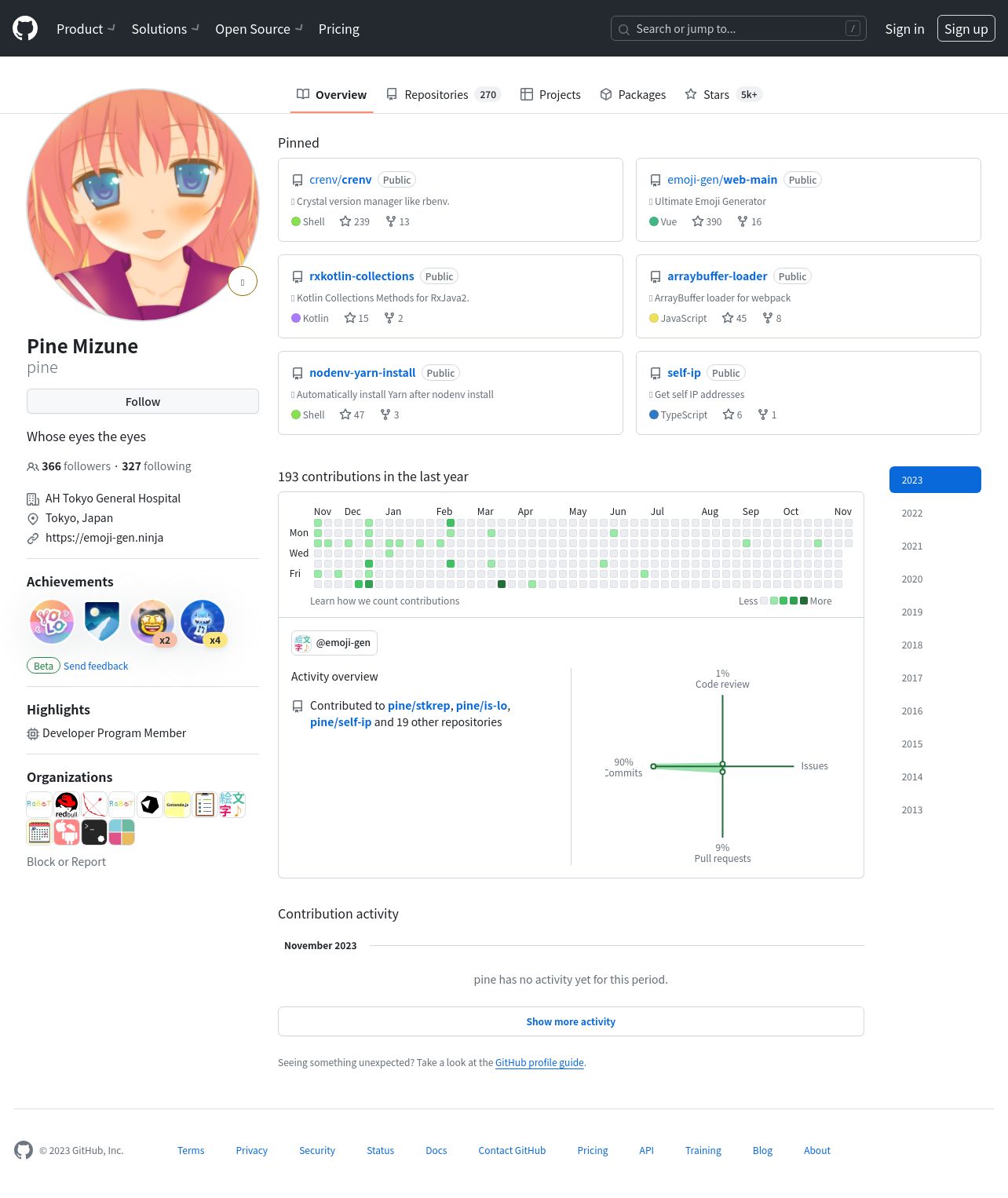Open the crenv/crenv repository
This screenshot has height=1198, width=1008.
pyautogui.click(x=340, y=180)
